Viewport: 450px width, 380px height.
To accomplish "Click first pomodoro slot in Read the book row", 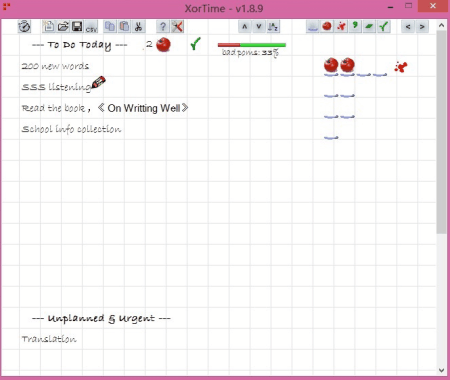I will pyautogui.click(x=331, y=117).
